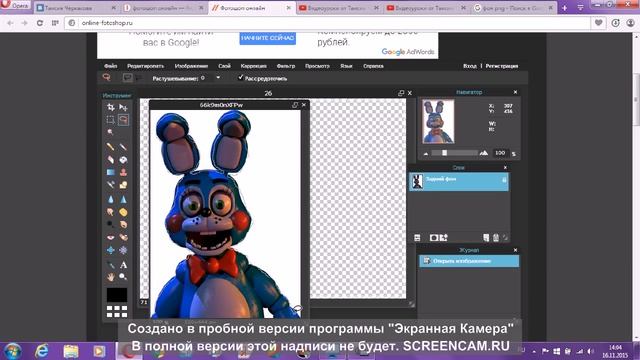
Task: Choose the freehand lasso mode icon
Action: (x=127, y=78)
